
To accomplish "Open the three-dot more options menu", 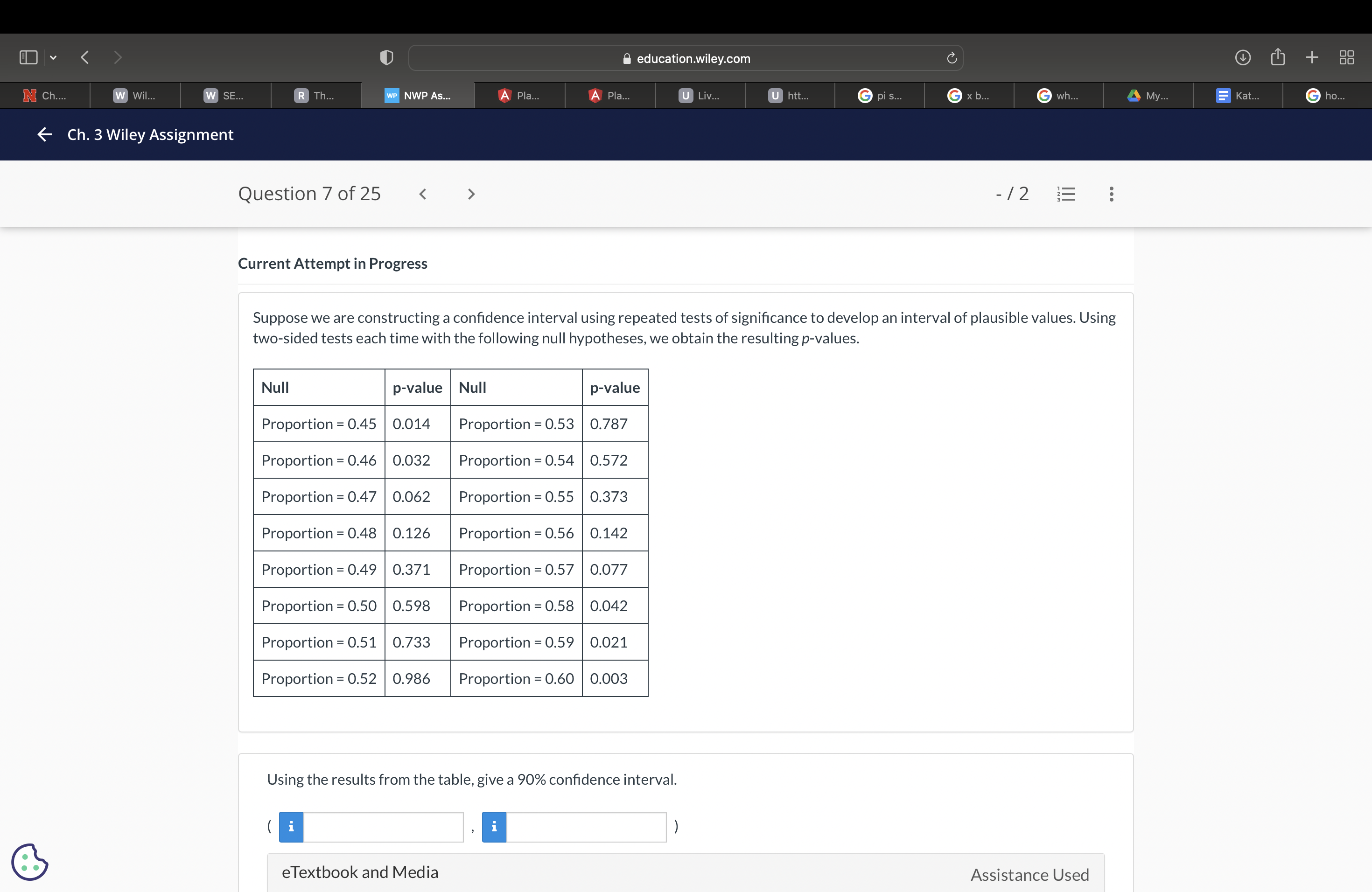I will pos(1111,194).
